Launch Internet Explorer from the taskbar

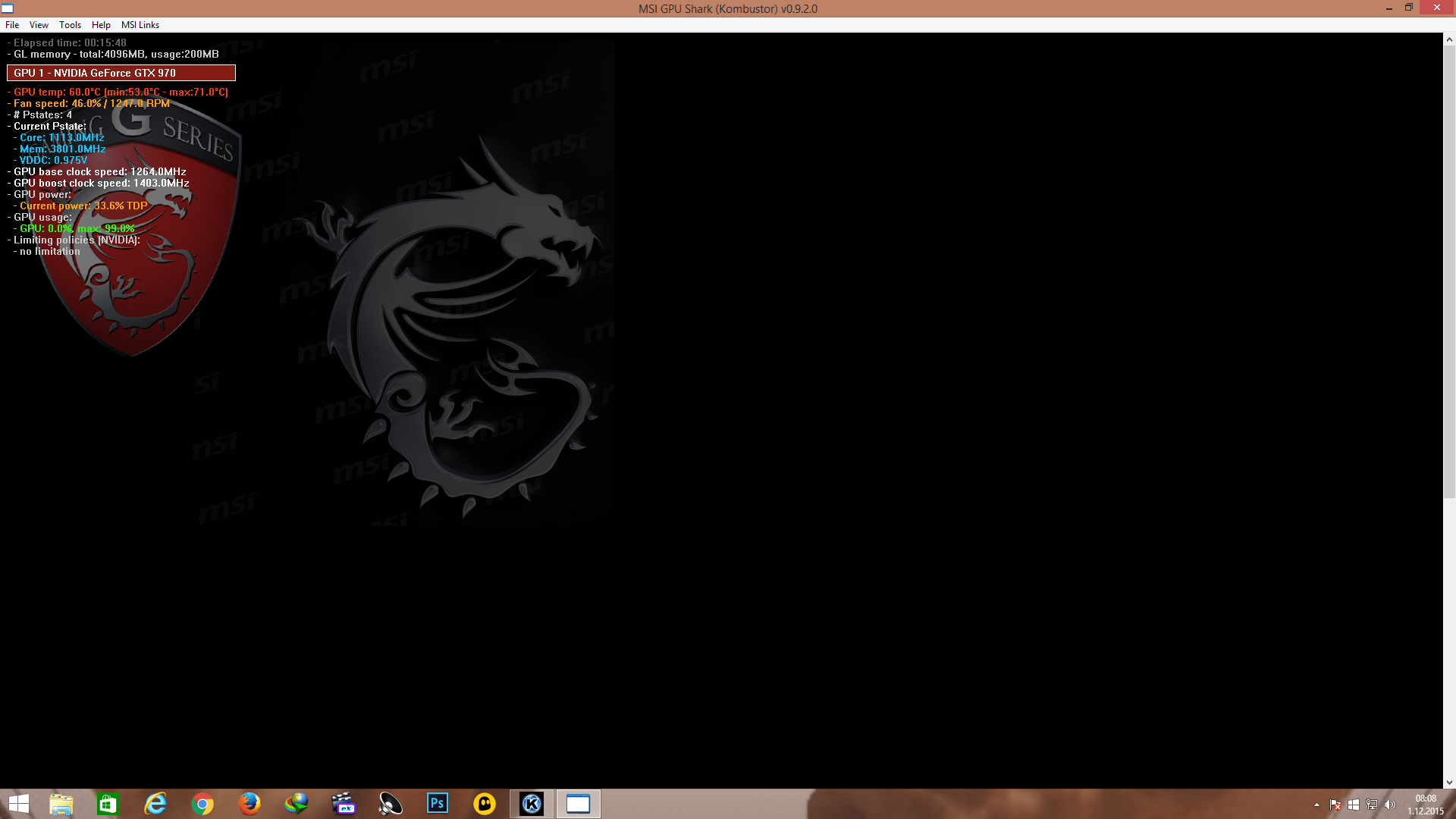(155, 804)
